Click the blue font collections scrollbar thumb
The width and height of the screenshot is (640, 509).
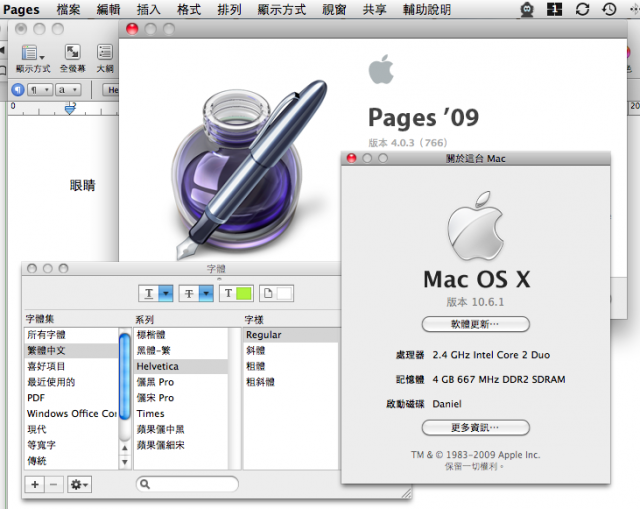click(x=125, y=376)
